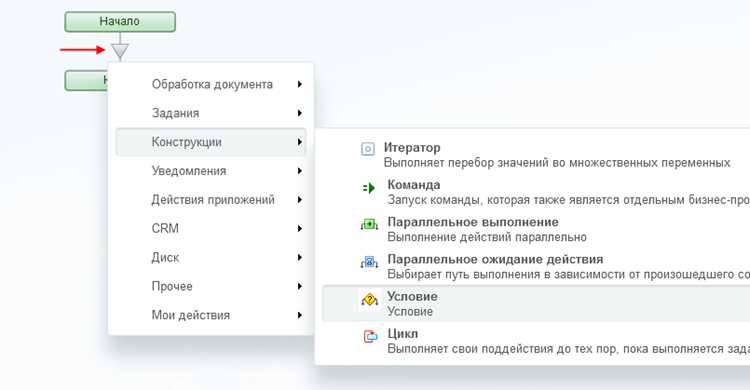Click the green Команда arrow icon
The width and height of the screenshot is (750, 390).
pos(368,188)
